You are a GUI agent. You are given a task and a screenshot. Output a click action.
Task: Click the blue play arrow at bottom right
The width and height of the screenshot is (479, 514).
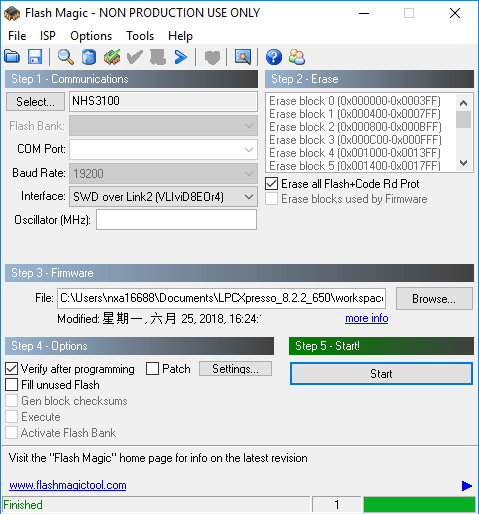tap(467, 486)
